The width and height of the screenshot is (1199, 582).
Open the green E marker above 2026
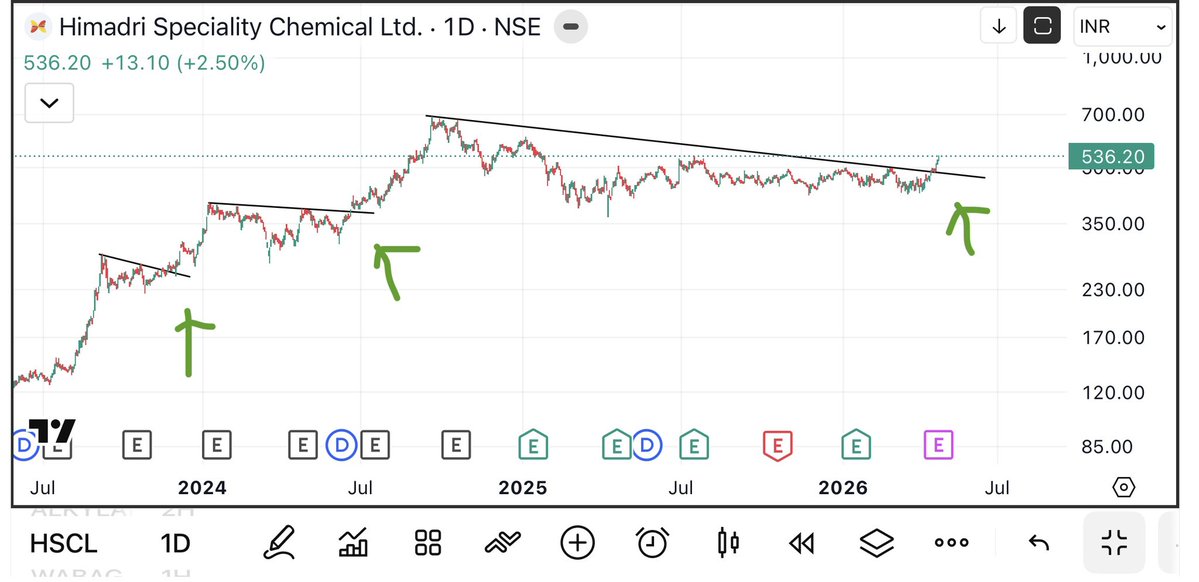856,444
